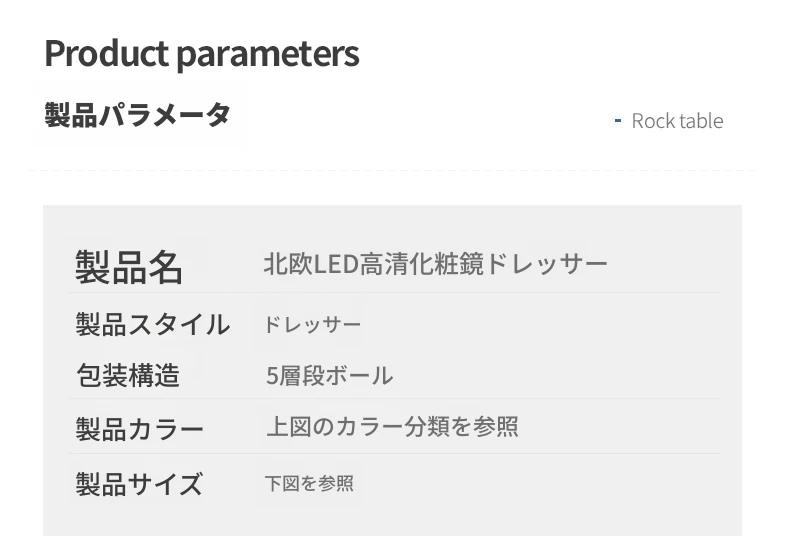Click the 製品スタイル label
Image resolution: width=790 pixels, height=558 pixels.
click(153, 324)
